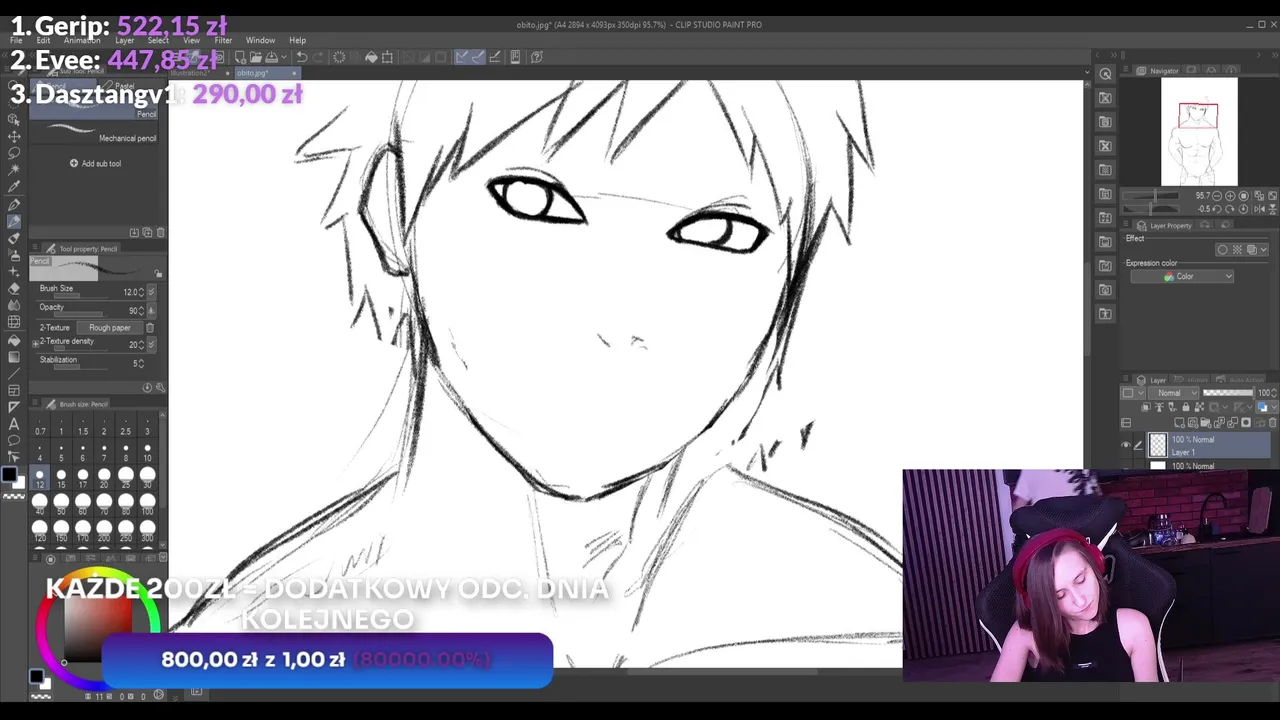Open the save options dropdown arrow in command bar
The width and height of the screenshot is (1280, 720).
point(284,57)
